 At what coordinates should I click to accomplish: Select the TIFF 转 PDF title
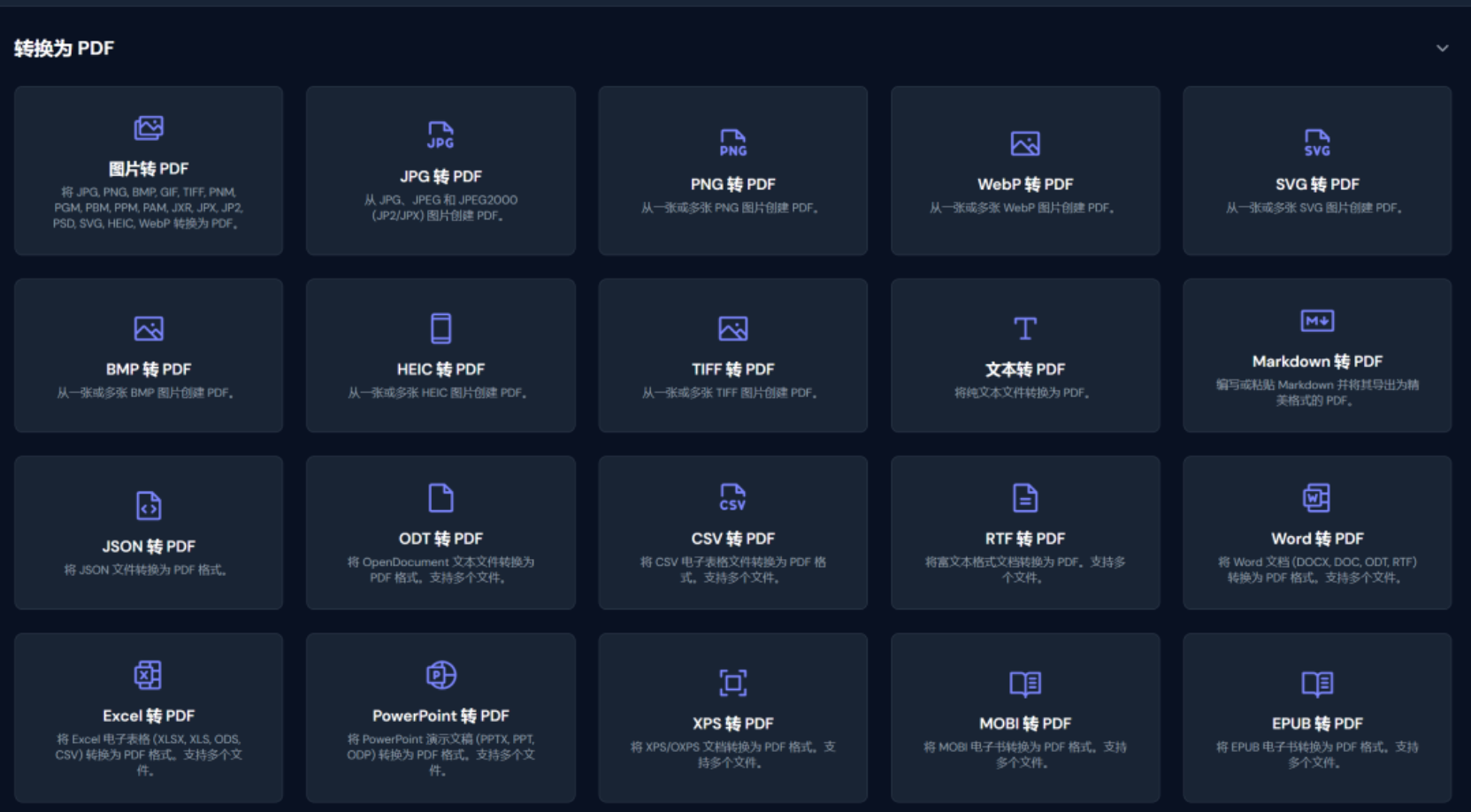732,369
